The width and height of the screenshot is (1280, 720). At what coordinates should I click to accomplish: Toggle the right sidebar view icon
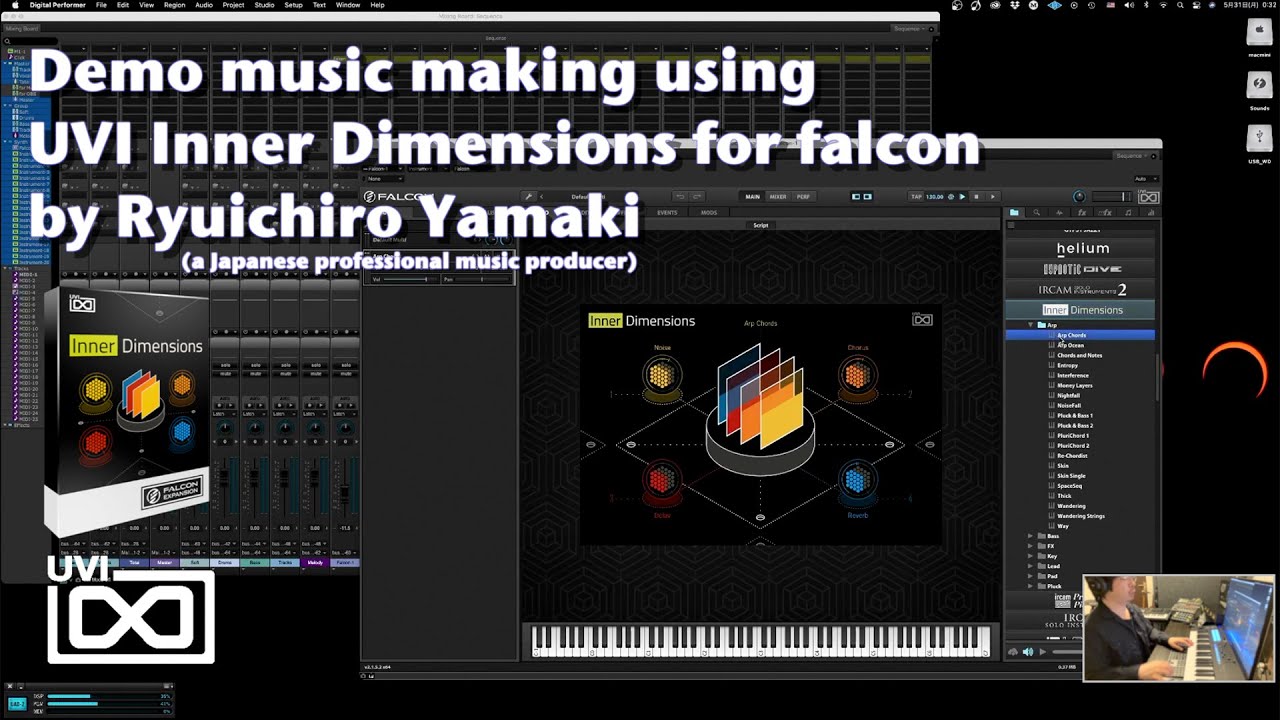click(867, 197)
